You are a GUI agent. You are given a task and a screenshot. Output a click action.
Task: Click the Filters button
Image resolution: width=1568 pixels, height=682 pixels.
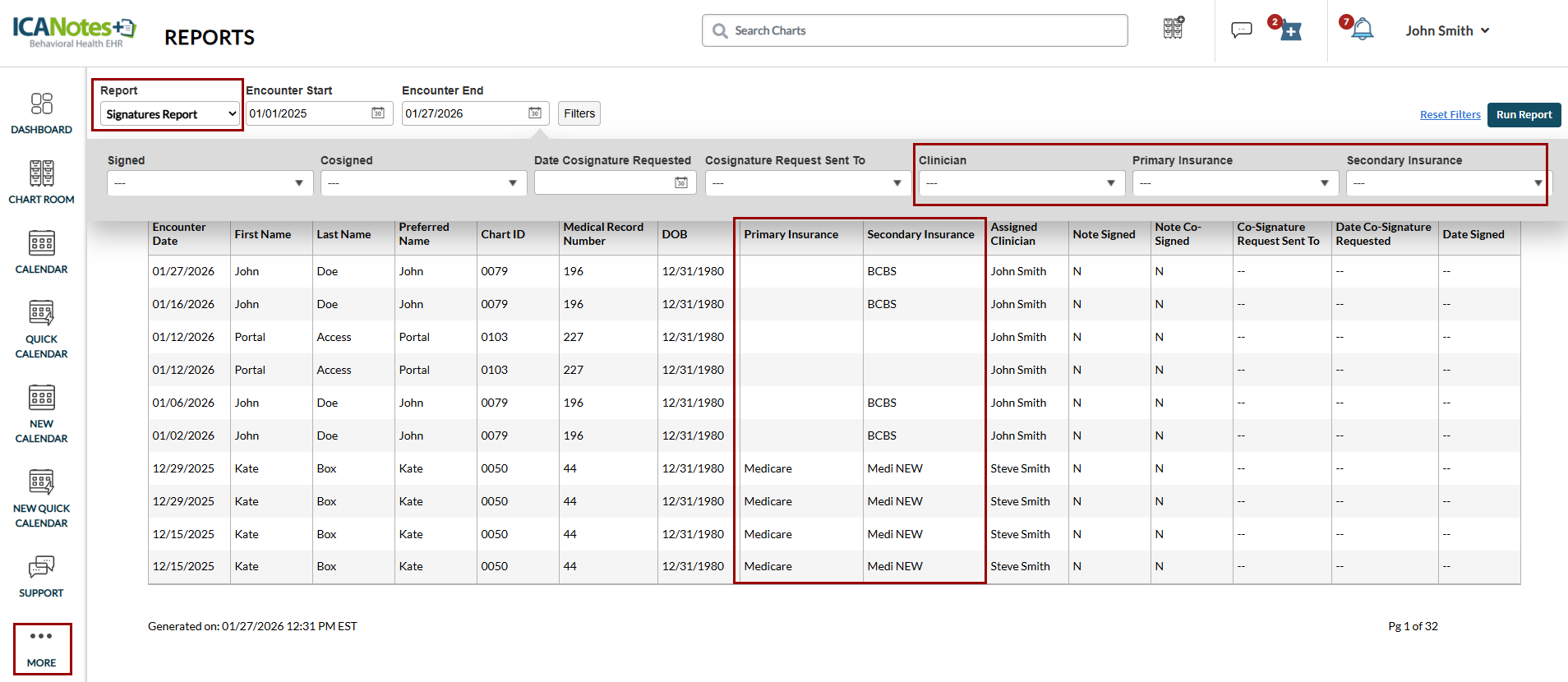579,113
